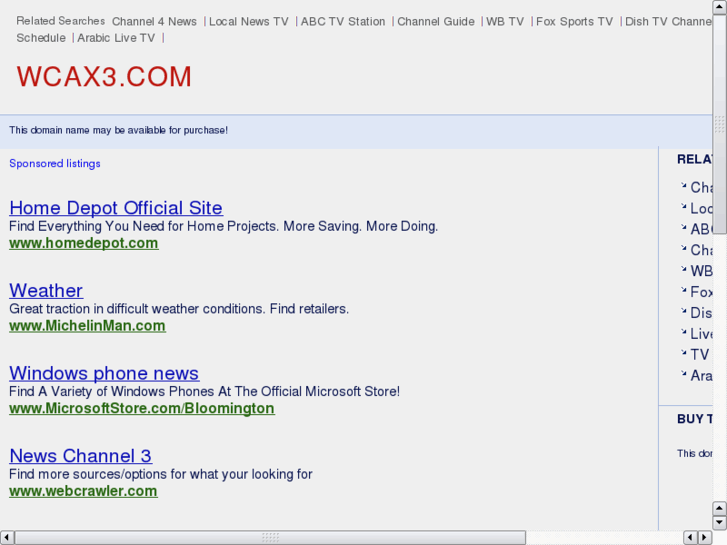Image resolution: width=727 pixels, height=545 pixels.
Task: Click the WCAX3.COM site title
Action: [x=104, y=77]
